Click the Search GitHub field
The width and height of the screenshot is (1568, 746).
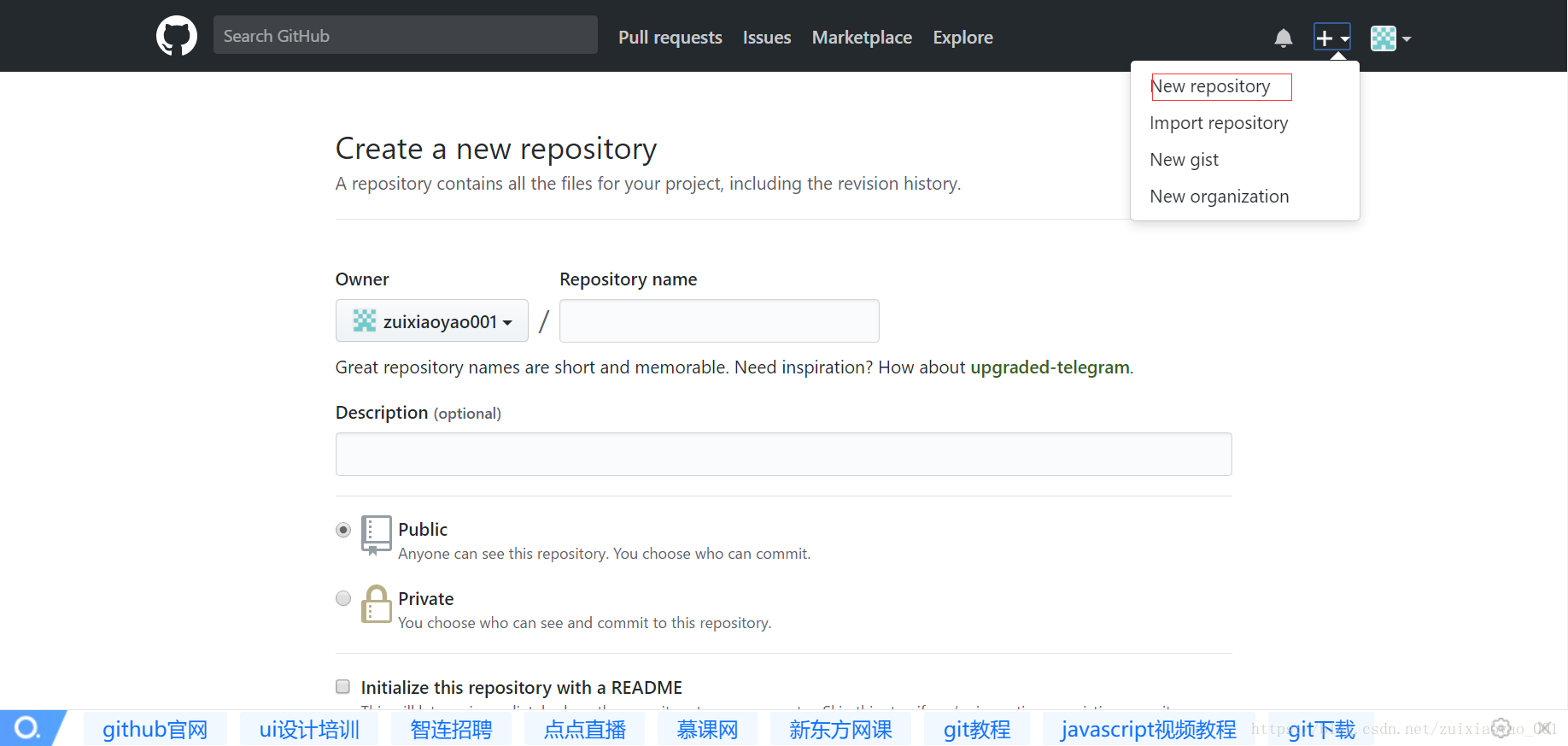406,35
